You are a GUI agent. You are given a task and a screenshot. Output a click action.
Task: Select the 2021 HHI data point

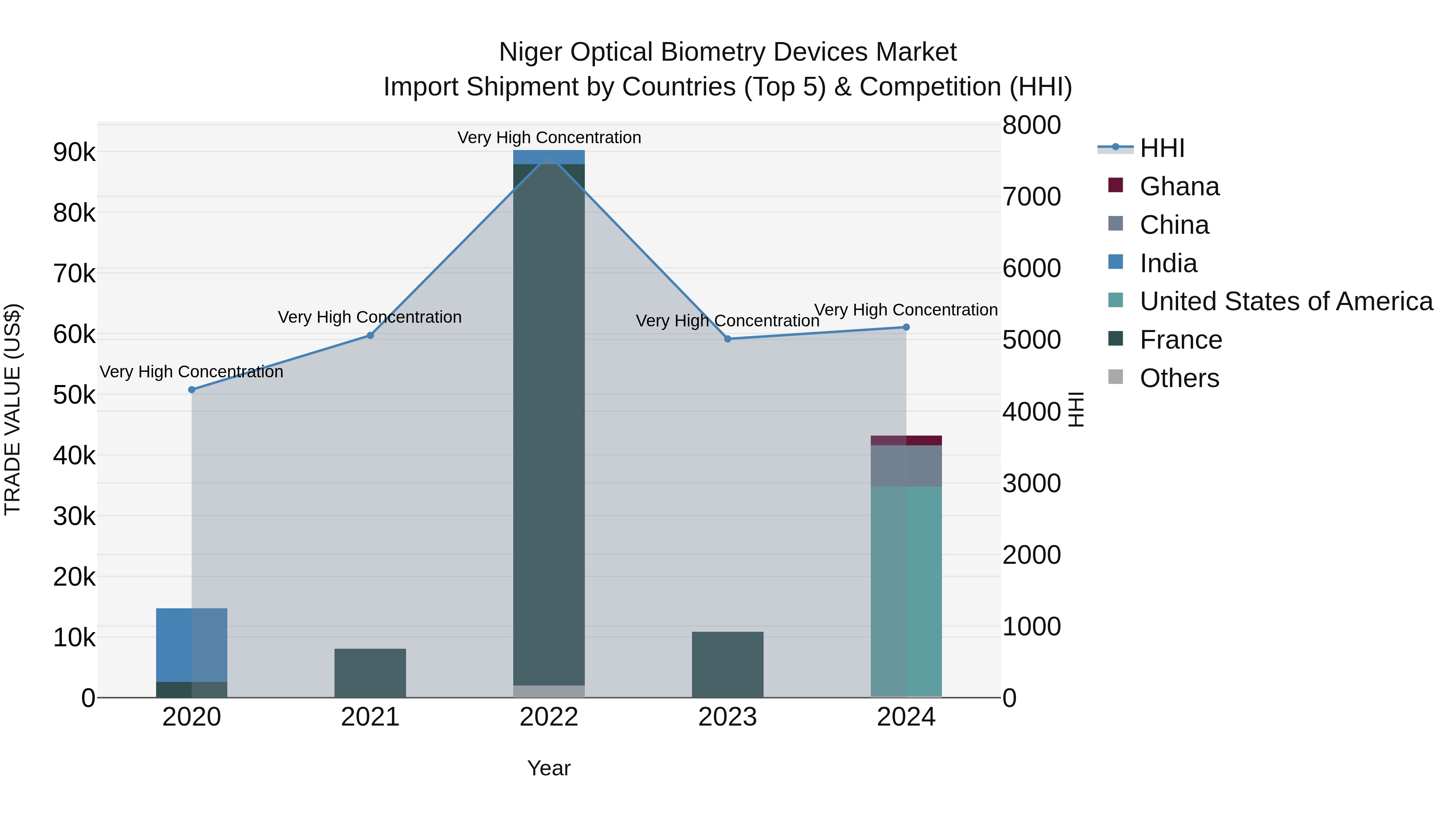click(x=370, y=335)
